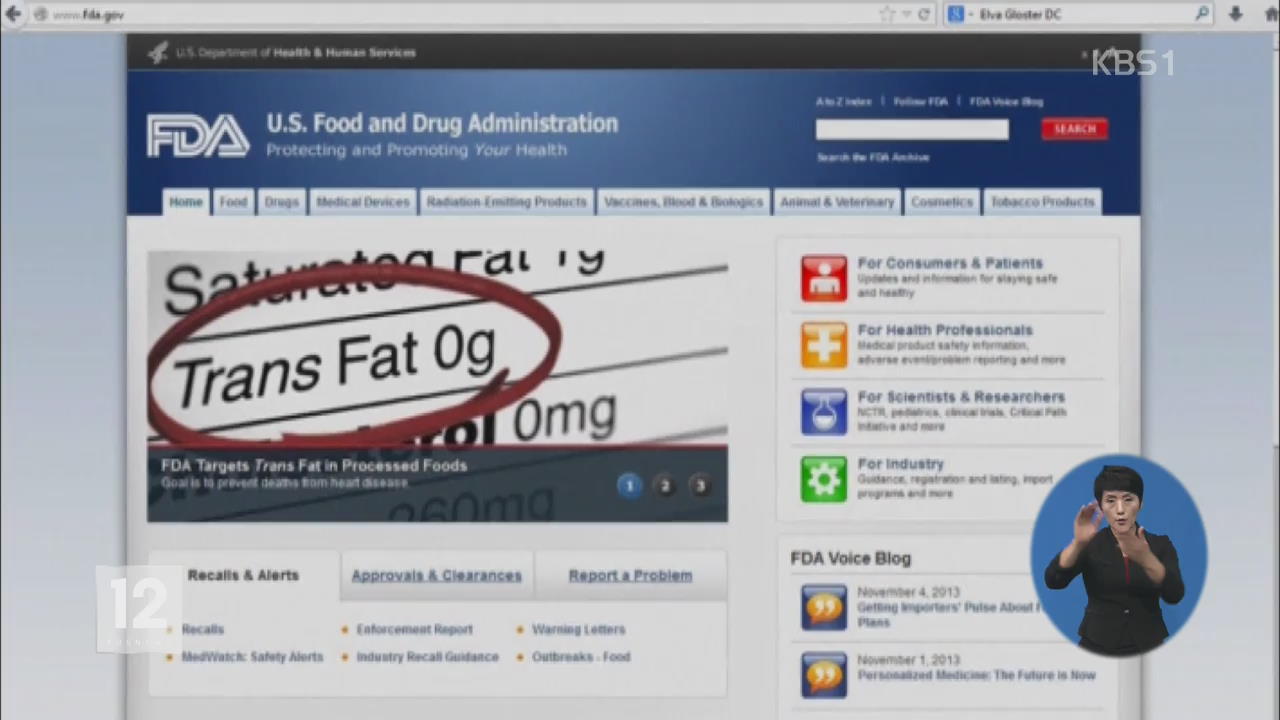Viewport: 1280px width, 720px height.
Task: Select the Radiation-Emitting Products tab
Action: [507, 202]
